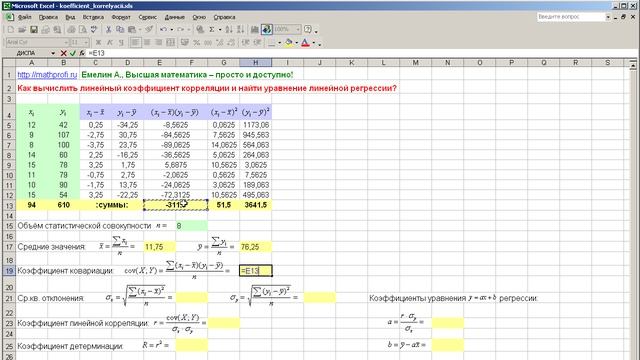Sort ascending with the A-Z icon
The height and width of the screenshot is (360, 640).
point(229,29)
